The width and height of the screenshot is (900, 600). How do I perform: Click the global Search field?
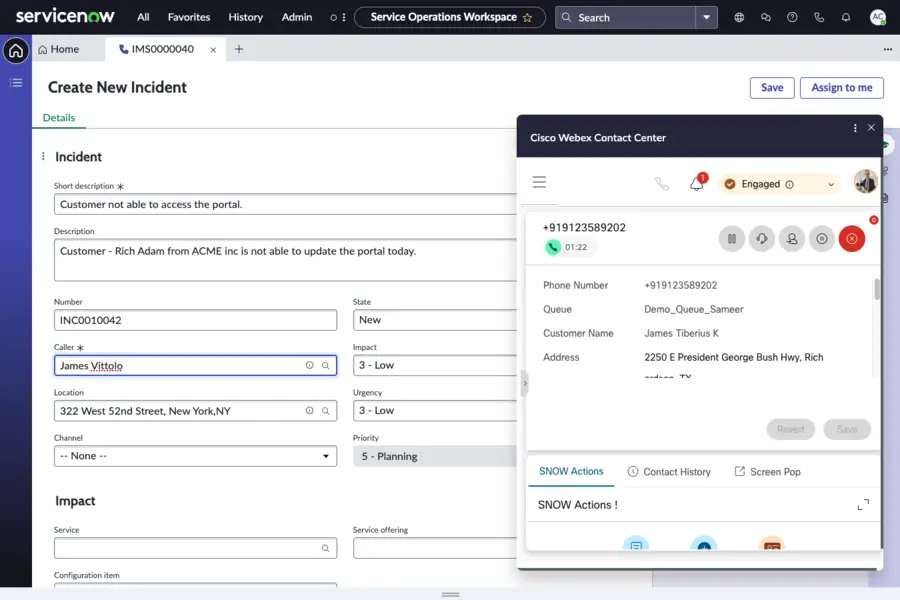626,17
